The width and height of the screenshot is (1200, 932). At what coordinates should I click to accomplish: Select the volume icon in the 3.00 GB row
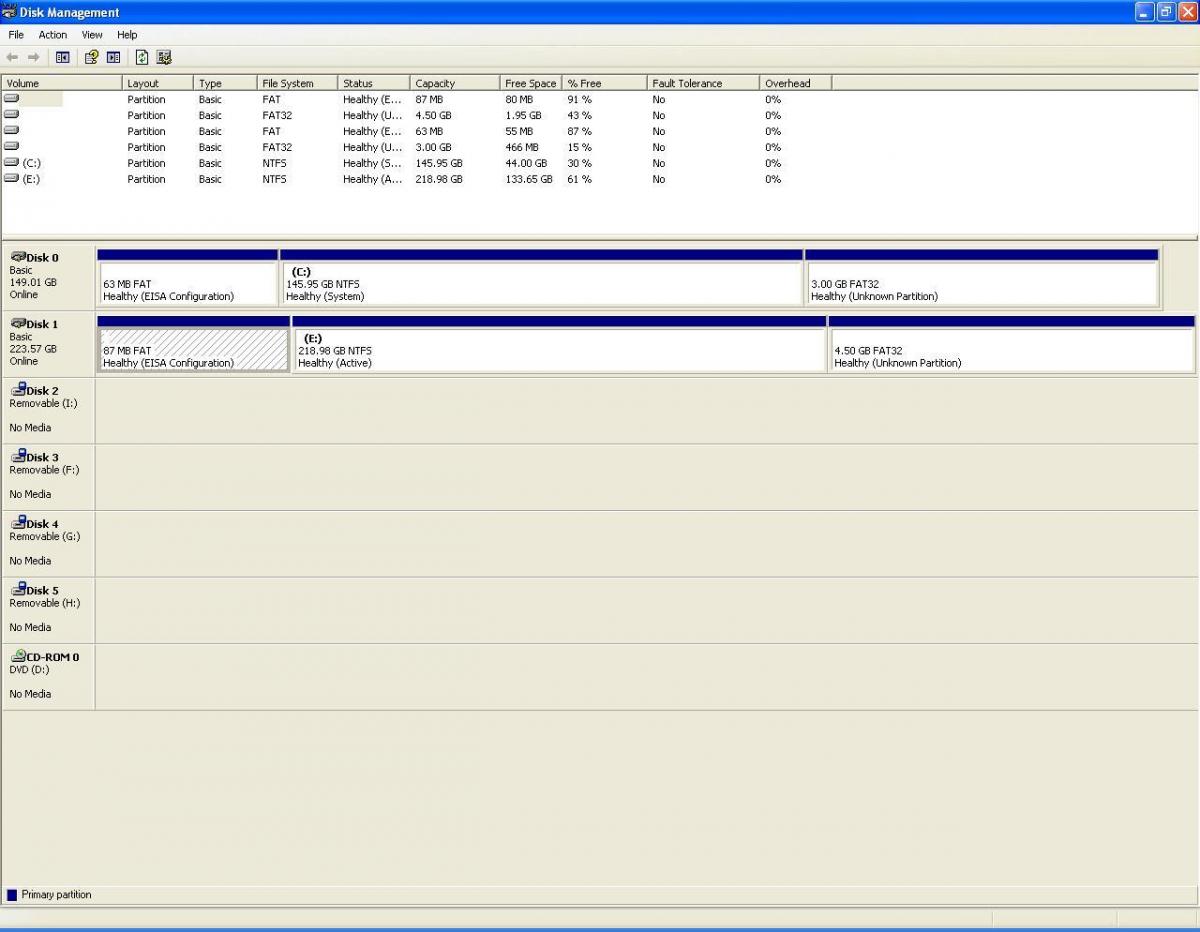(x=11, y=147)
